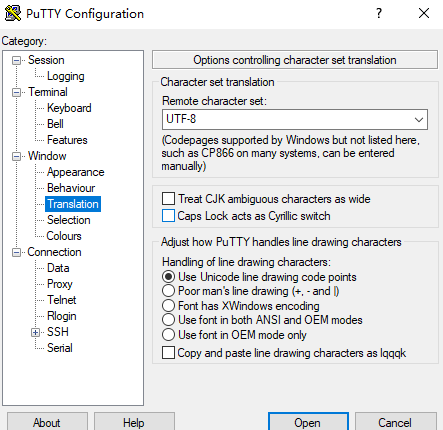Screen dimensions: 443x430
Task: Select Terminal category
Action: (x=48, y=92)
